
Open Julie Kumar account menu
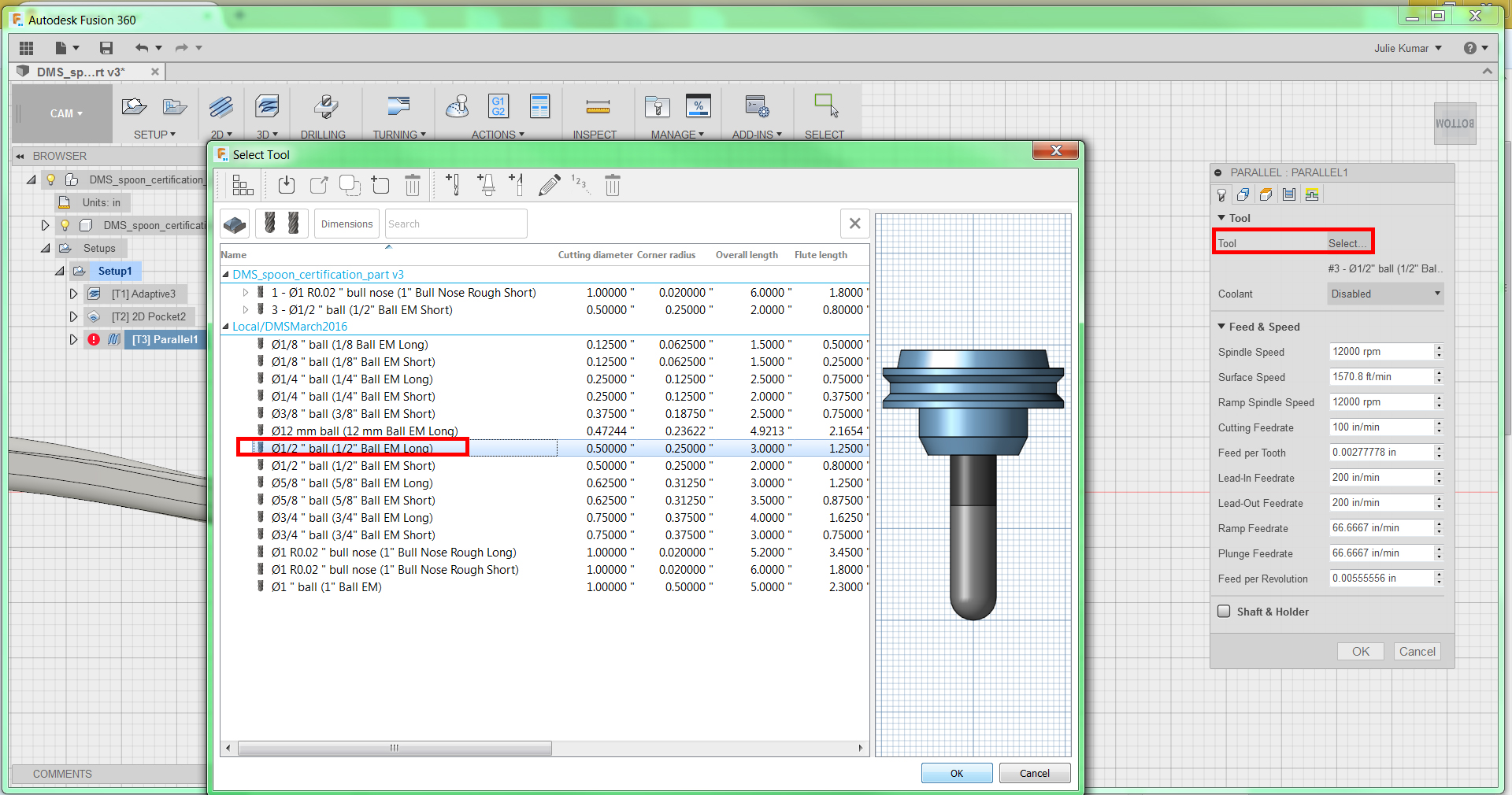[1408, 48]
